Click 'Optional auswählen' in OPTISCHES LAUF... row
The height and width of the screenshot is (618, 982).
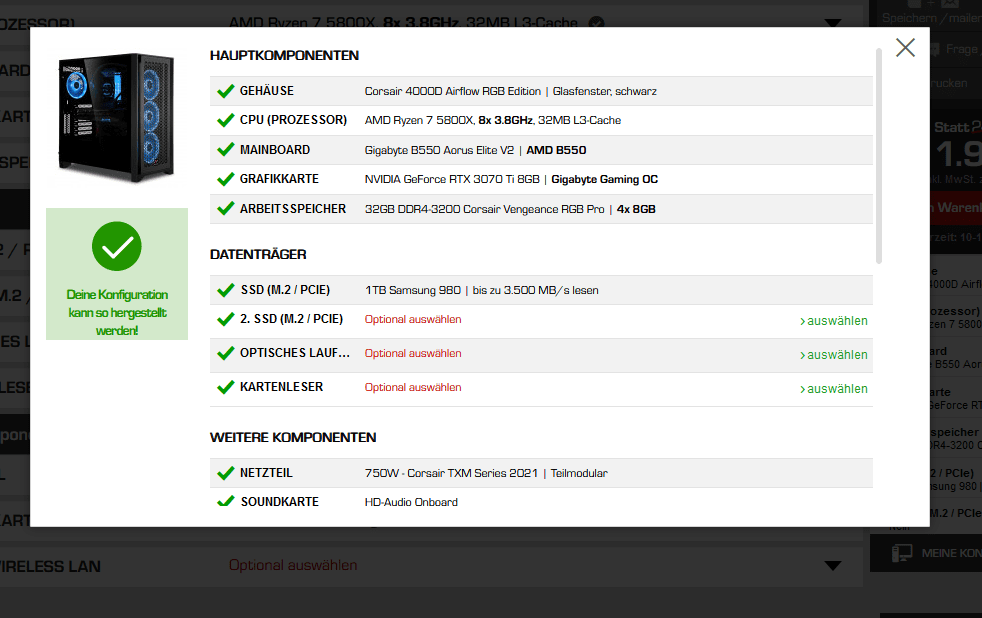pyautogui.click(x=413, y=353)
